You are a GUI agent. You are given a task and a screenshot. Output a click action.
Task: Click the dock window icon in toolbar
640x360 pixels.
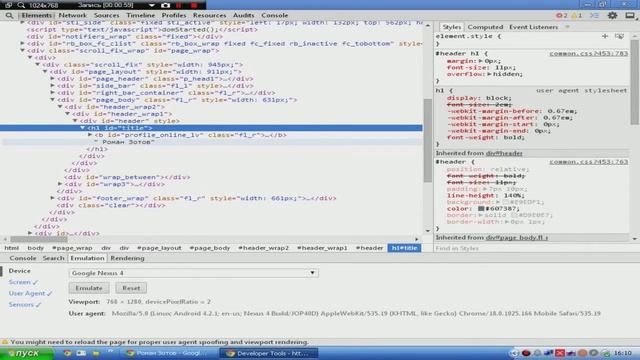click(630, 16)
